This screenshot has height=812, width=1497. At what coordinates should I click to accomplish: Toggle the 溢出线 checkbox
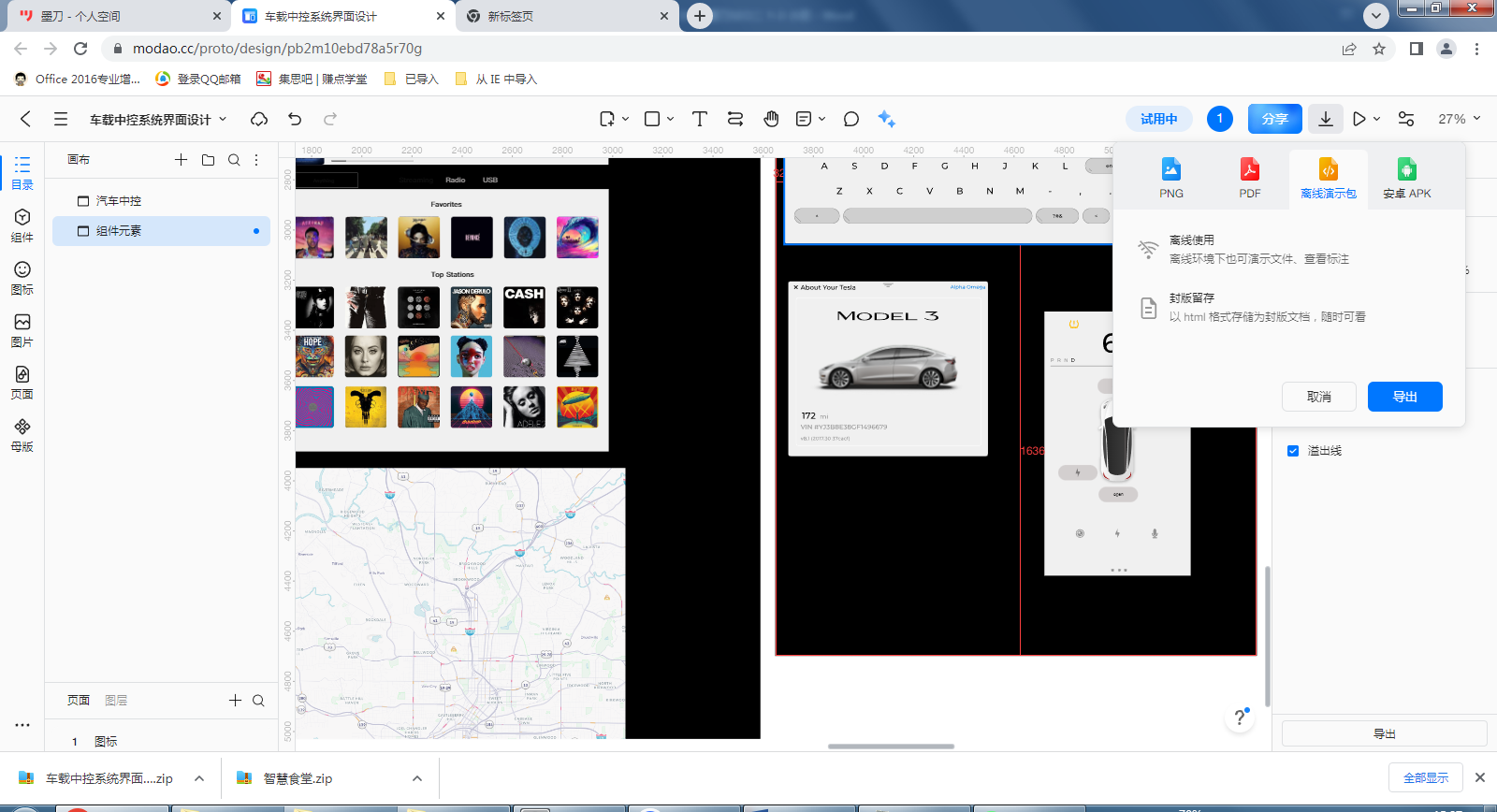click(x=1293, y=451)
